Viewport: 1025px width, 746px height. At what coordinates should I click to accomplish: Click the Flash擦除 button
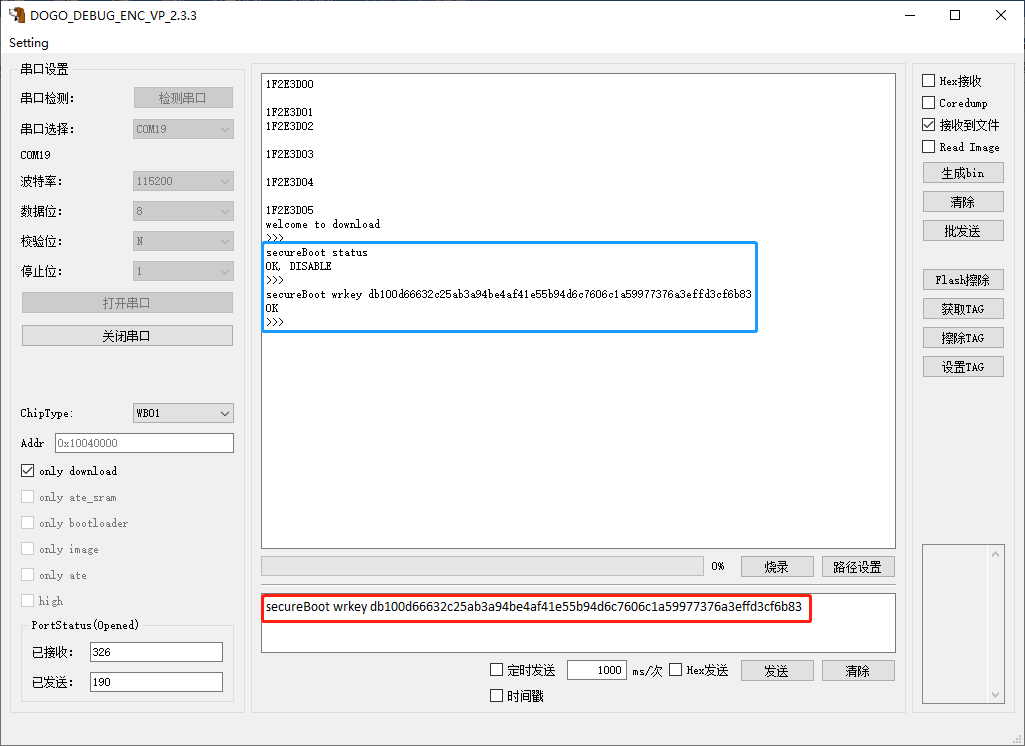click(x=963, y=280)
